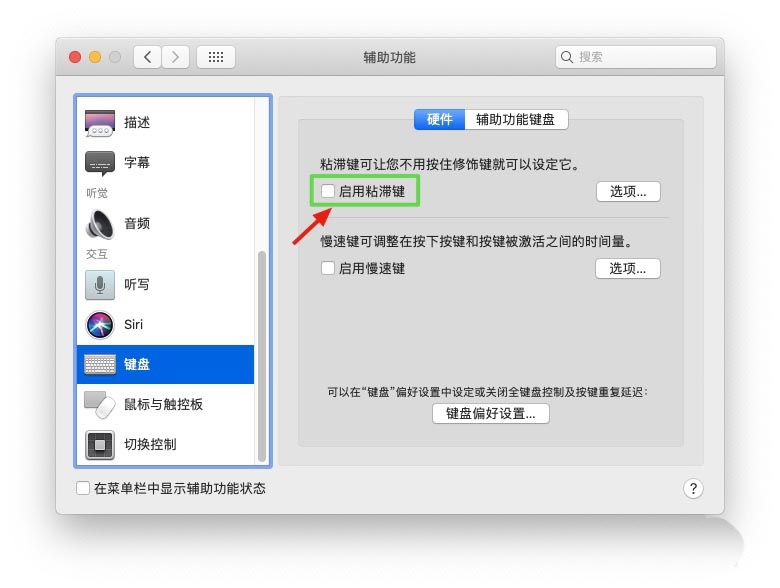Open help with the question mark button
The image size is (780, 588).
click(693, 489)
